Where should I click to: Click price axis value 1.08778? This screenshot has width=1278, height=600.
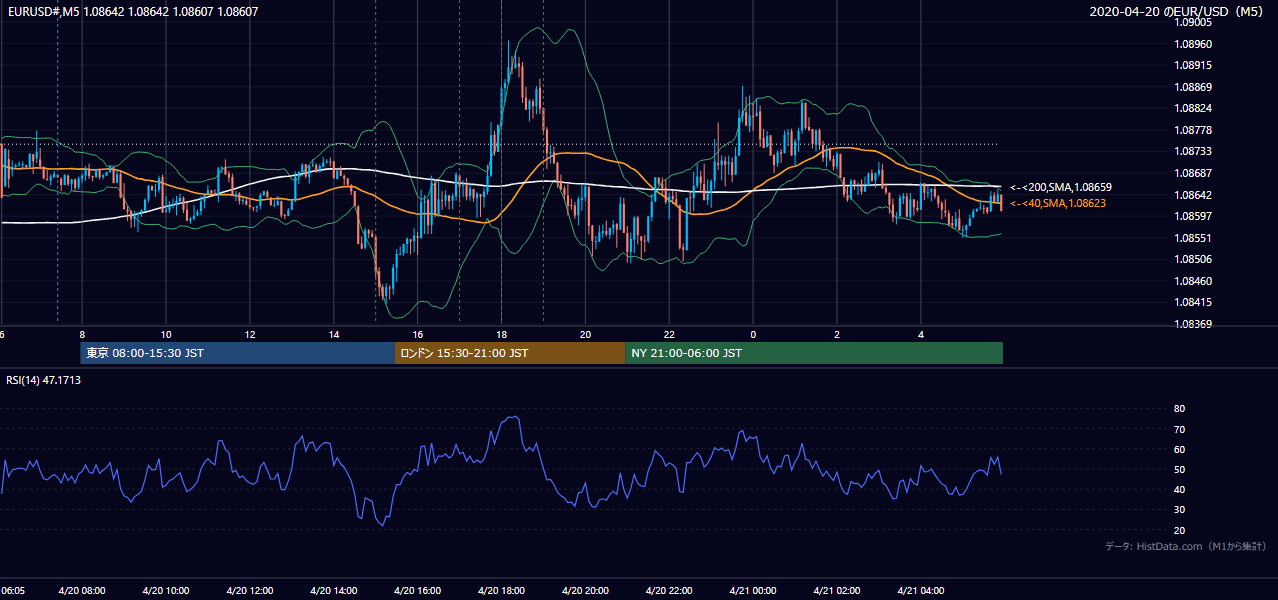1194,130
